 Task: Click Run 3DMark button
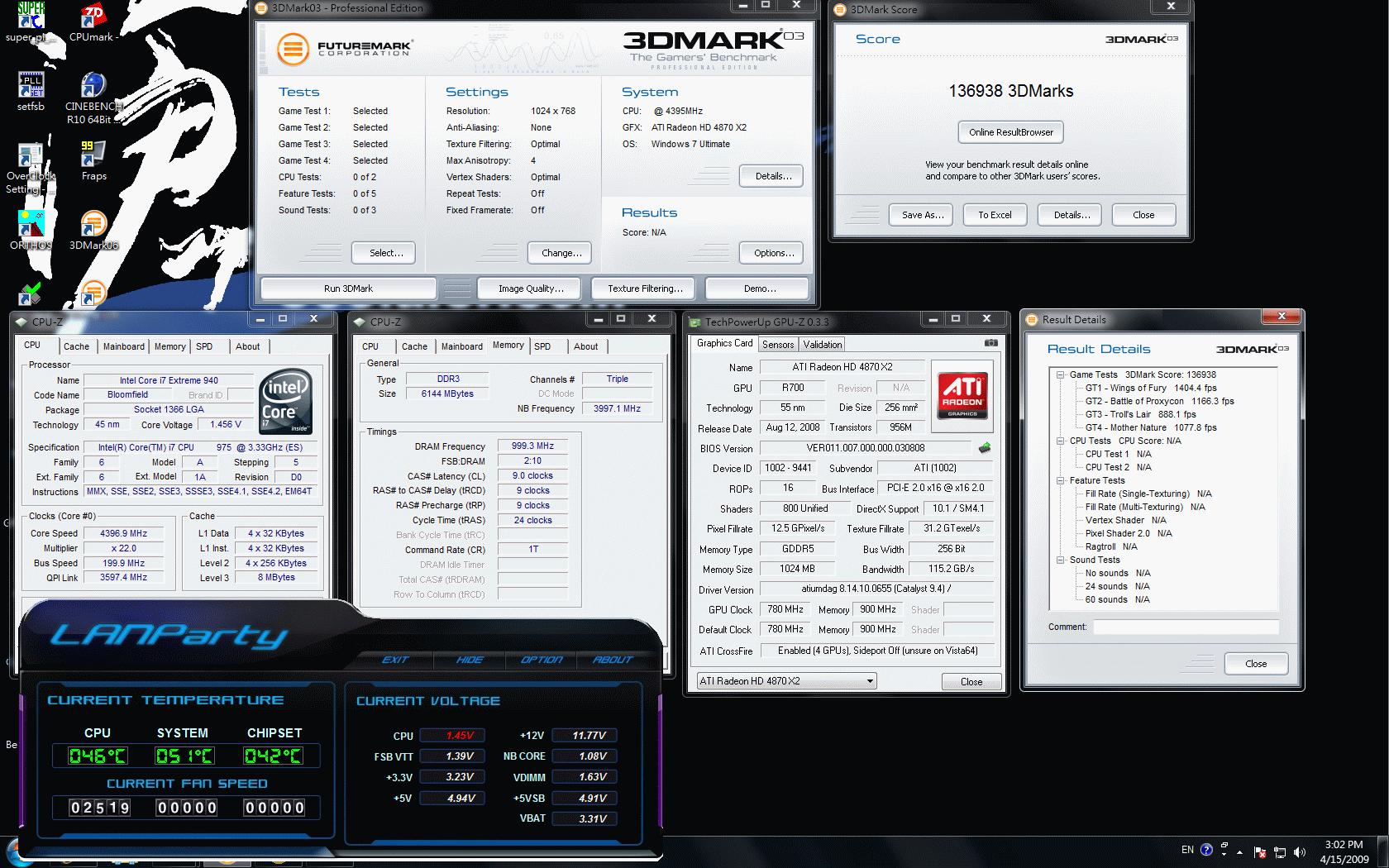point(348,289)
